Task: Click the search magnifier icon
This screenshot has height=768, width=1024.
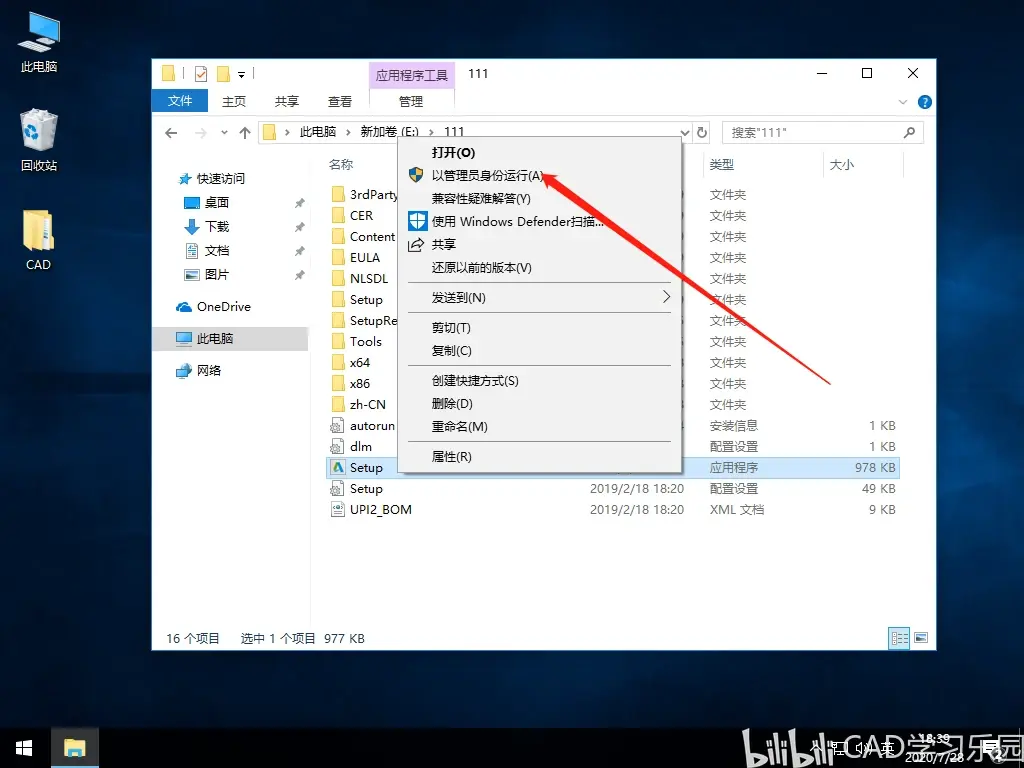Action: [x=909, y=133]
